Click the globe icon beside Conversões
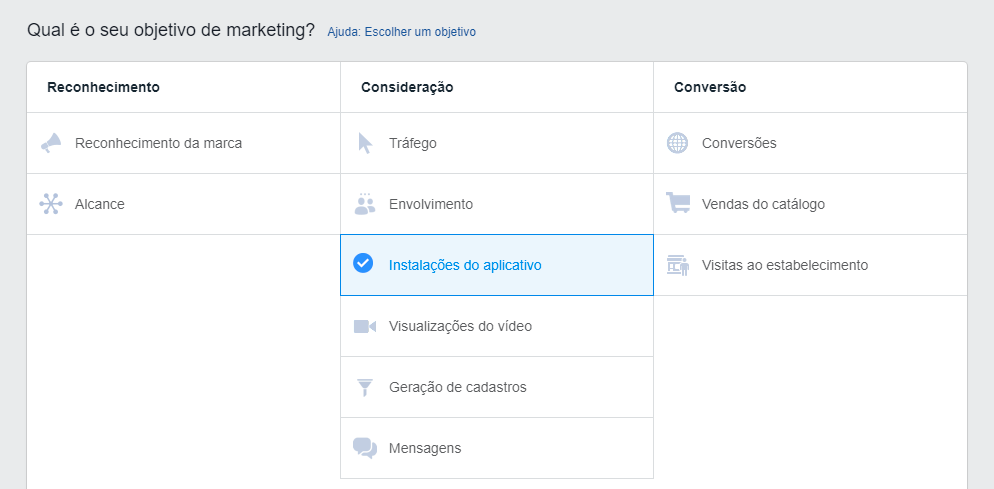The height and width of the screenshot is (489, 994). (x=678, y=143)
